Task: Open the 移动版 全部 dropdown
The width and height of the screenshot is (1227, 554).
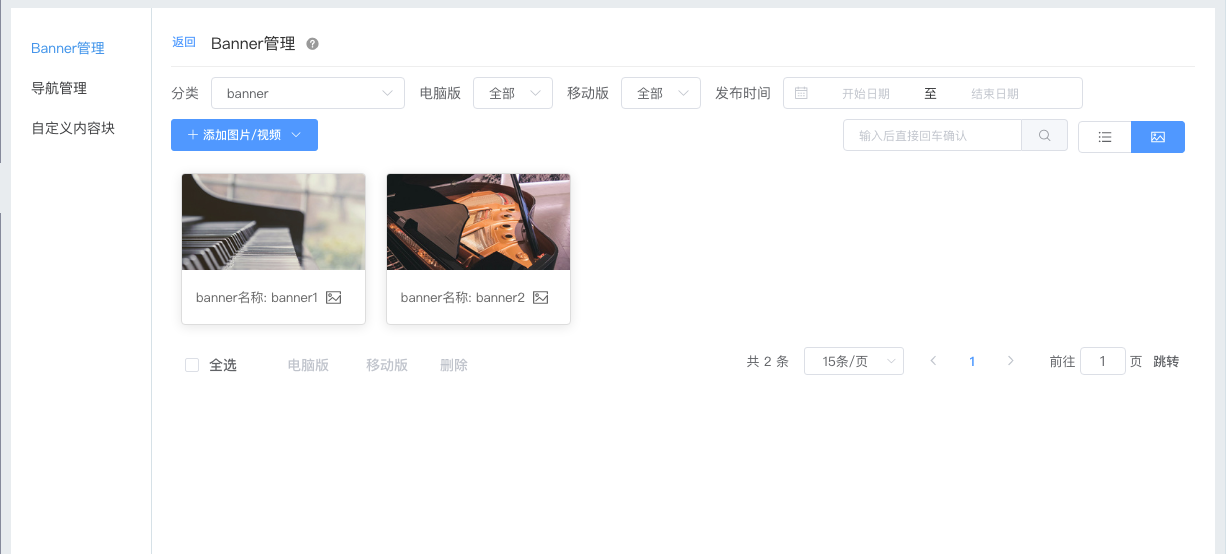Action: point(661,93)
